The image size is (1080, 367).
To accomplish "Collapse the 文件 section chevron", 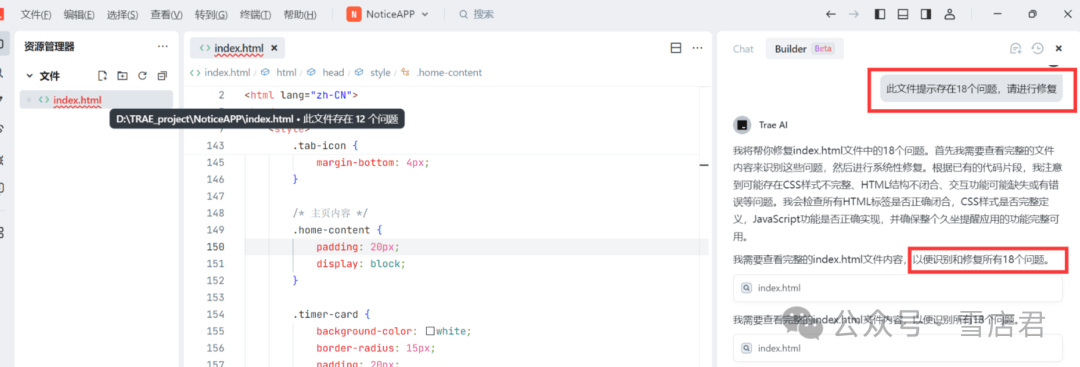I will pyautogui.click(x=30, y=76).
